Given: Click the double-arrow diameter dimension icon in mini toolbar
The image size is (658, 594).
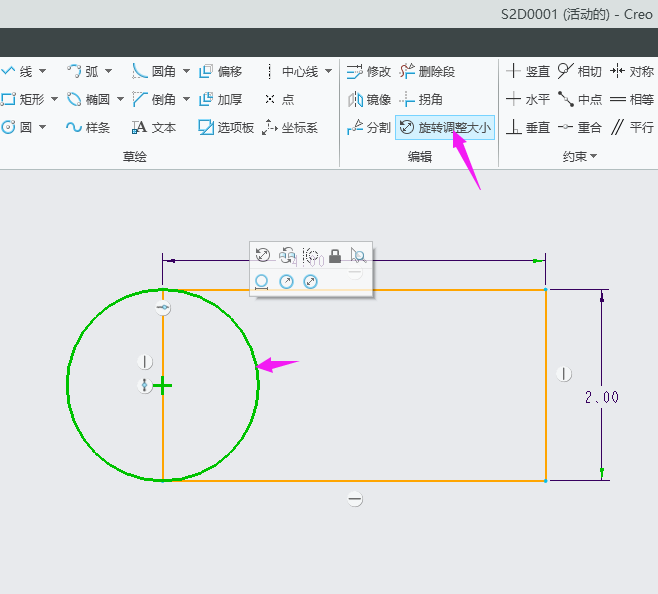Looking at the screenshot, I should pyautogui.click(x=311, y=282).
